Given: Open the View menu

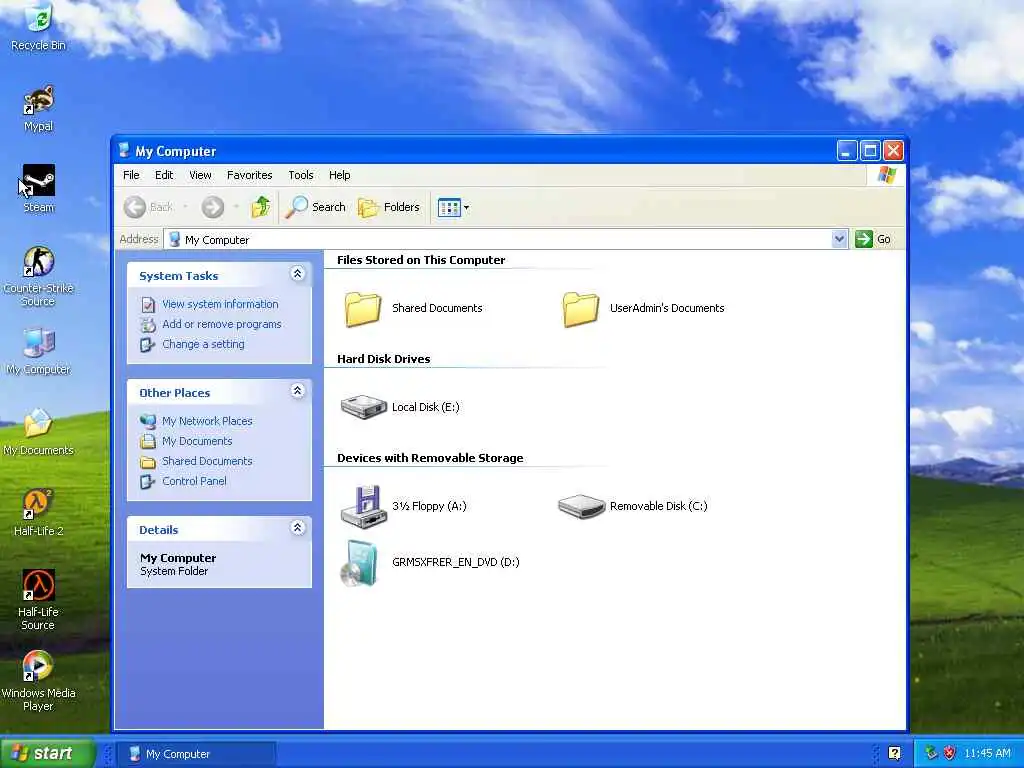Looking at the screenshot, I should click(x=200, y=175).
